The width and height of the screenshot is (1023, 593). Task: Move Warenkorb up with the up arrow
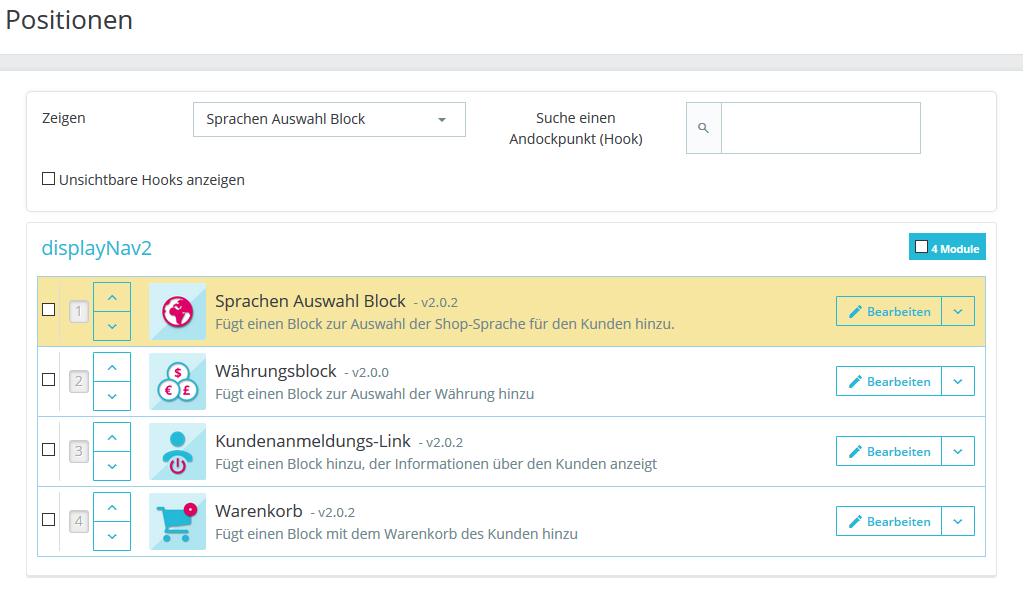[112, 507]
